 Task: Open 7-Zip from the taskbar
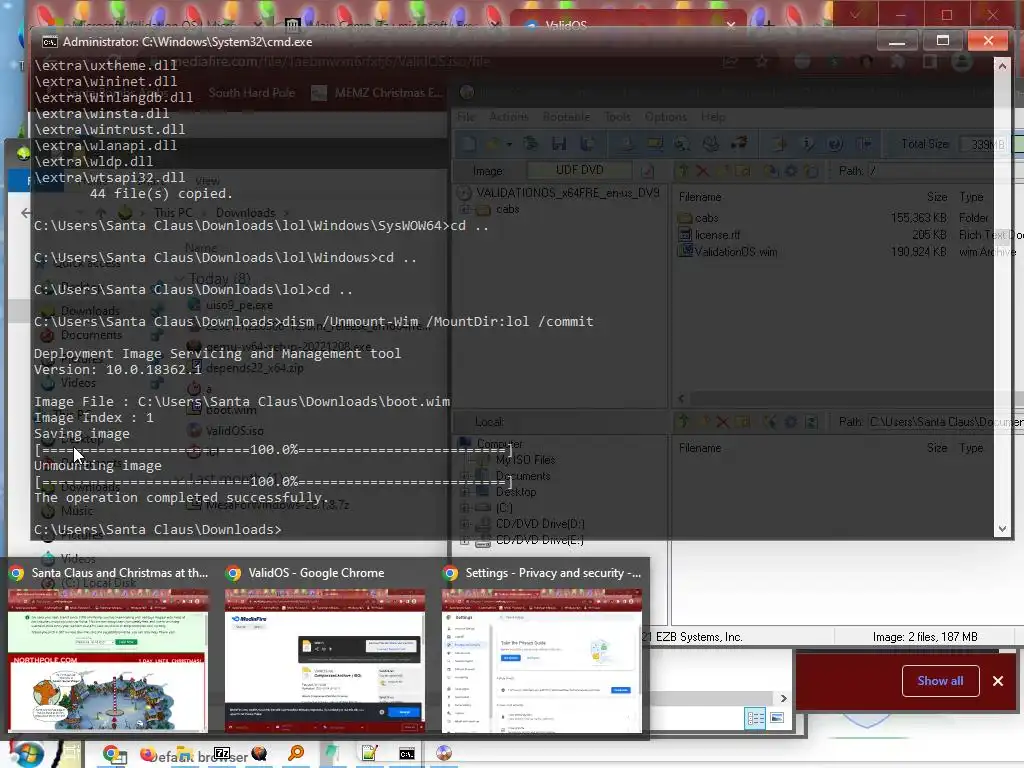(x=223, y=754)
